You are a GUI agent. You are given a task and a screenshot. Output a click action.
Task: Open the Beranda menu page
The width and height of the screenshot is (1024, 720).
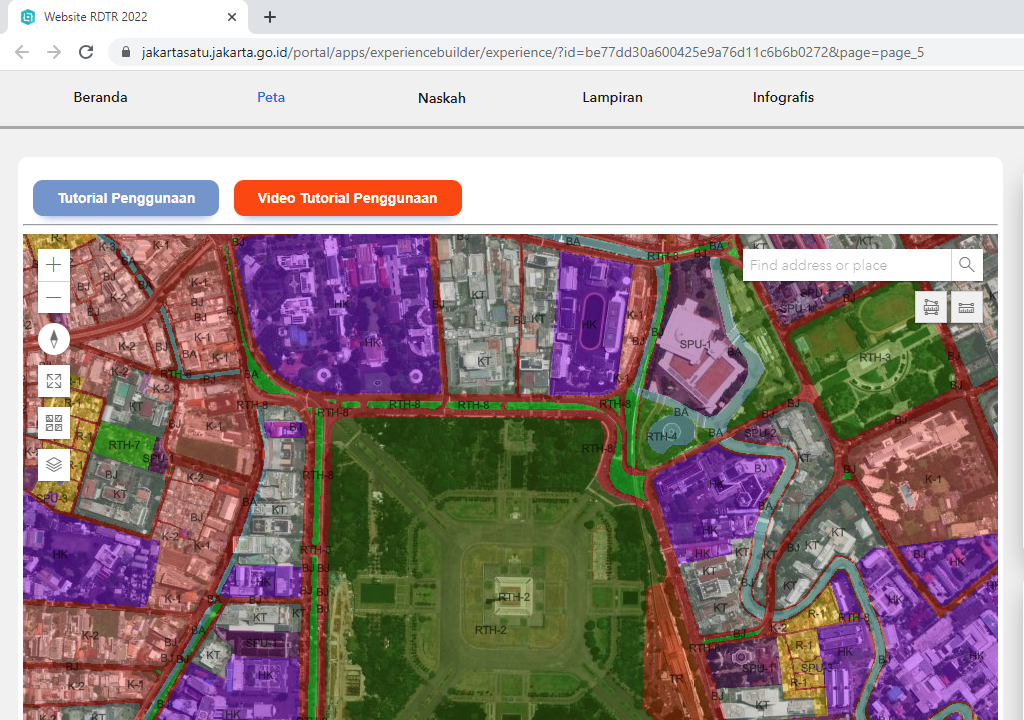tap(100, 98)
